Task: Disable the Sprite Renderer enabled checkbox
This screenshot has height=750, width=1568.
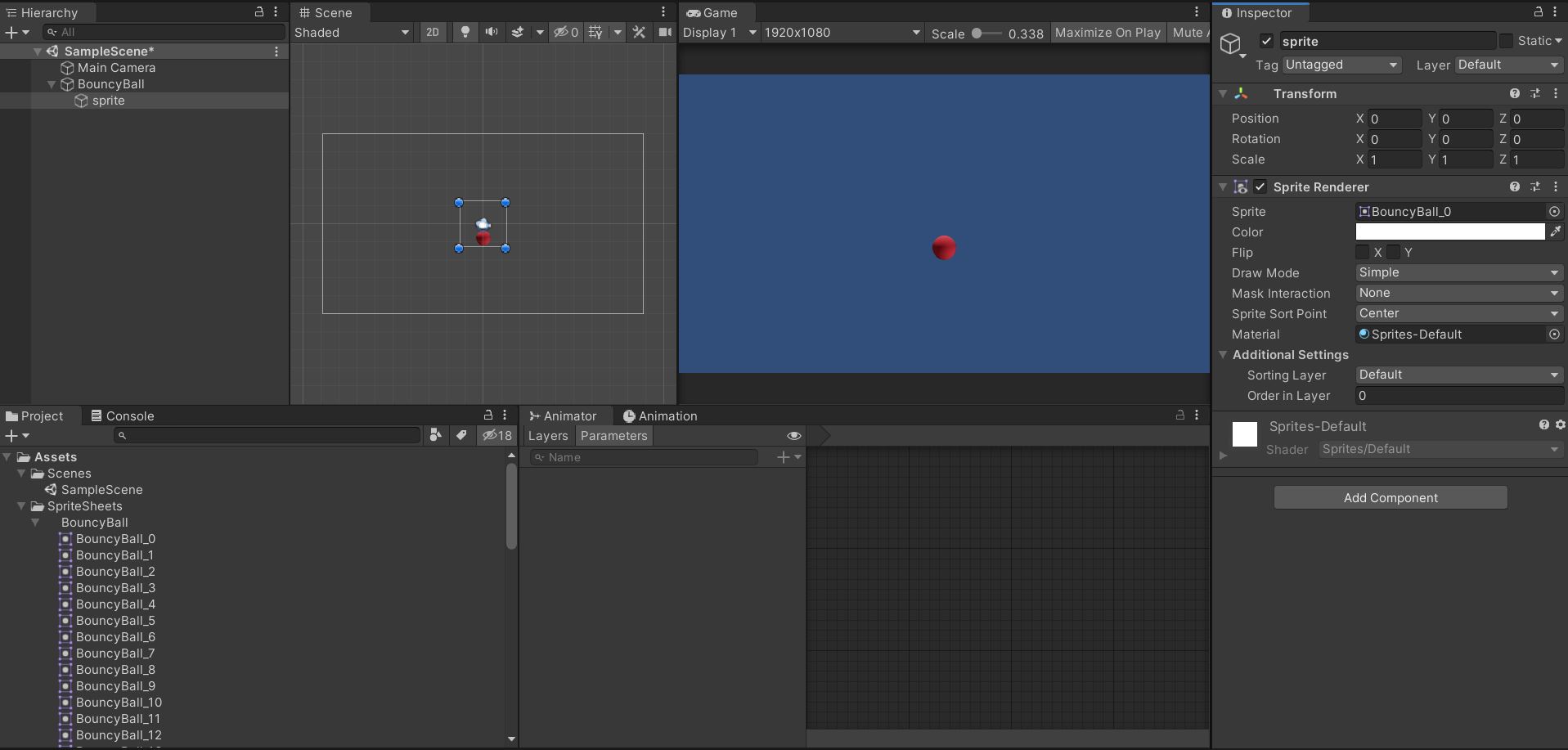Action: [1260, 186]
